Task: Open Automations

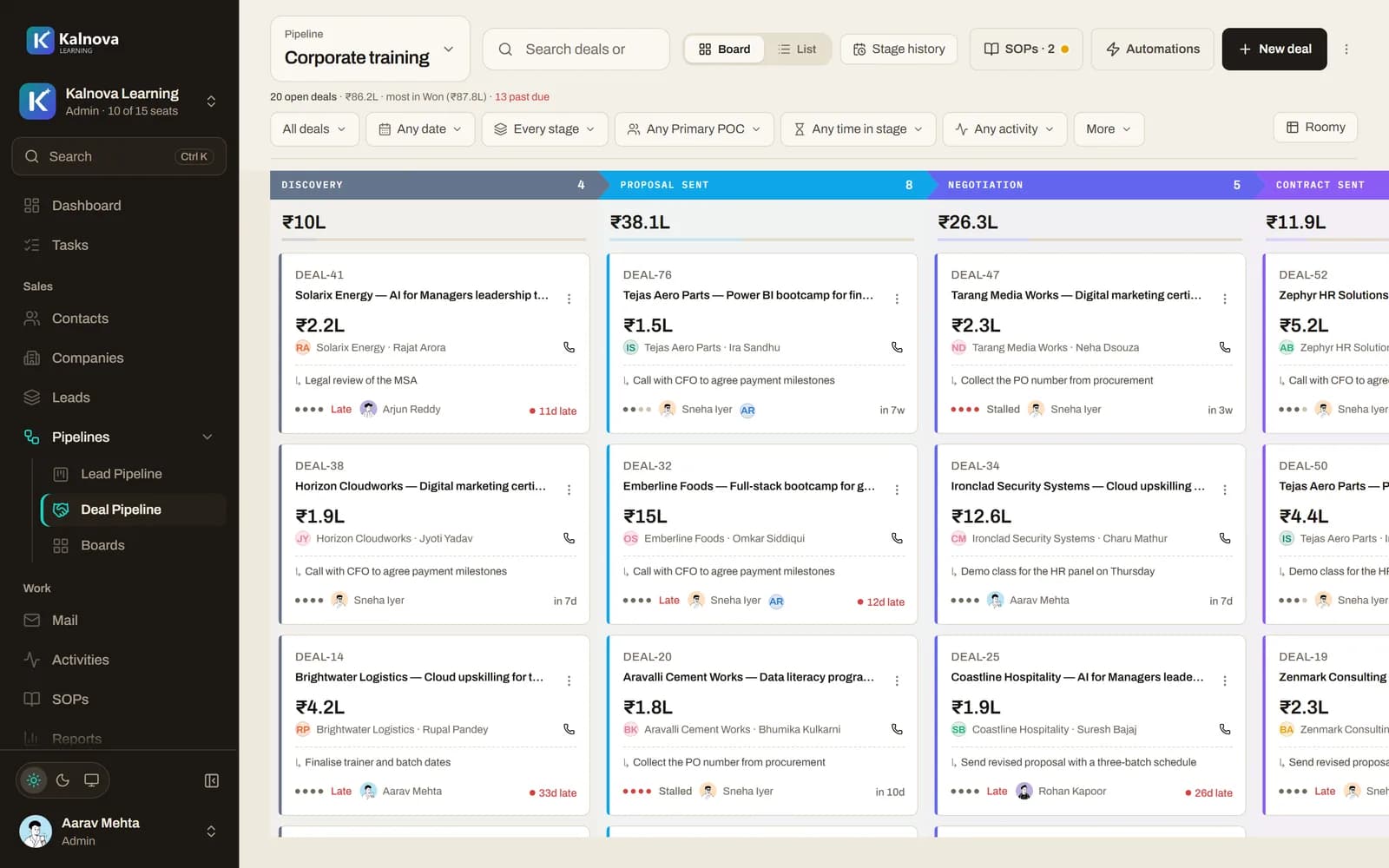Action: (1152, 49)
